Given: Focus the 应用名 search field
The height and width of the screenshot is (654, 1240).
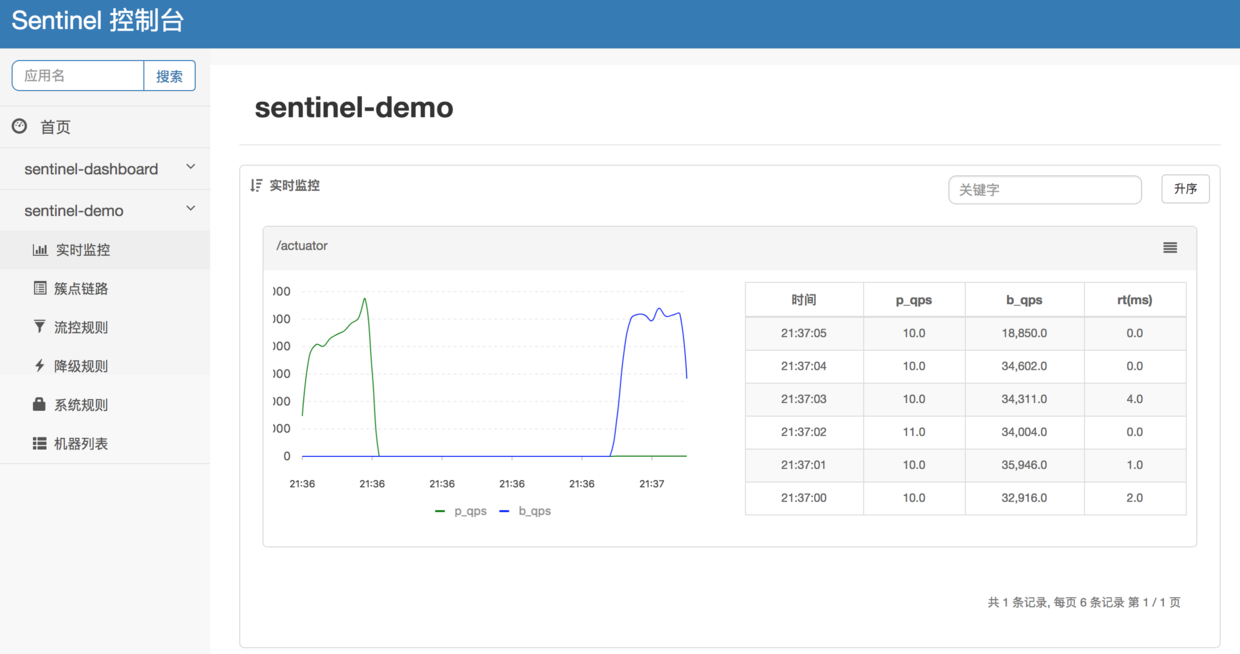Looking at the screenshot, I should 78,76.
